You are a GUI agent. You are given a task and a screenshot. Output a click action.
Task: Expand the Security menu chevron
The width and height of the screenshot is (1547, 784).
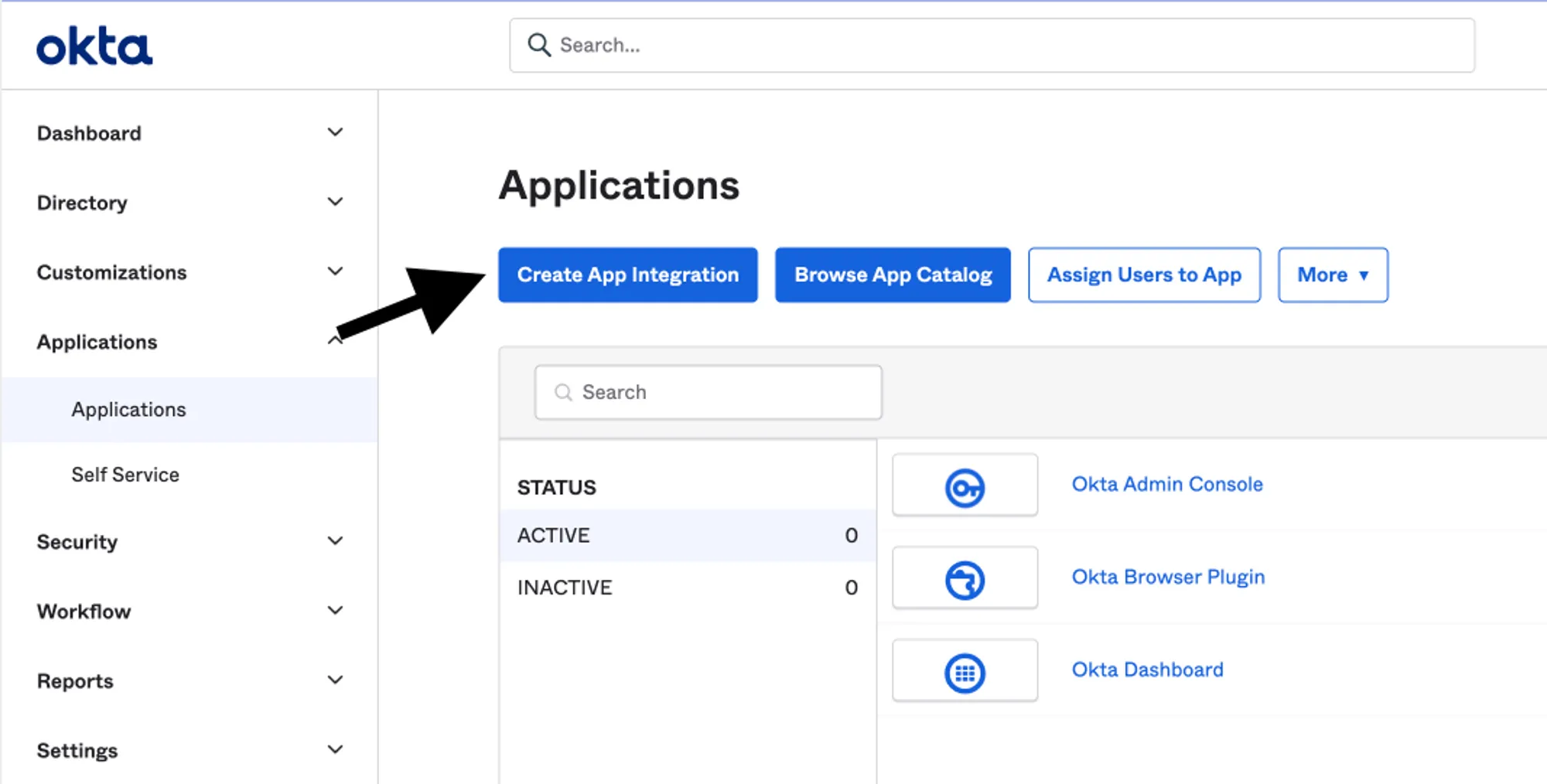click(335, 540)
